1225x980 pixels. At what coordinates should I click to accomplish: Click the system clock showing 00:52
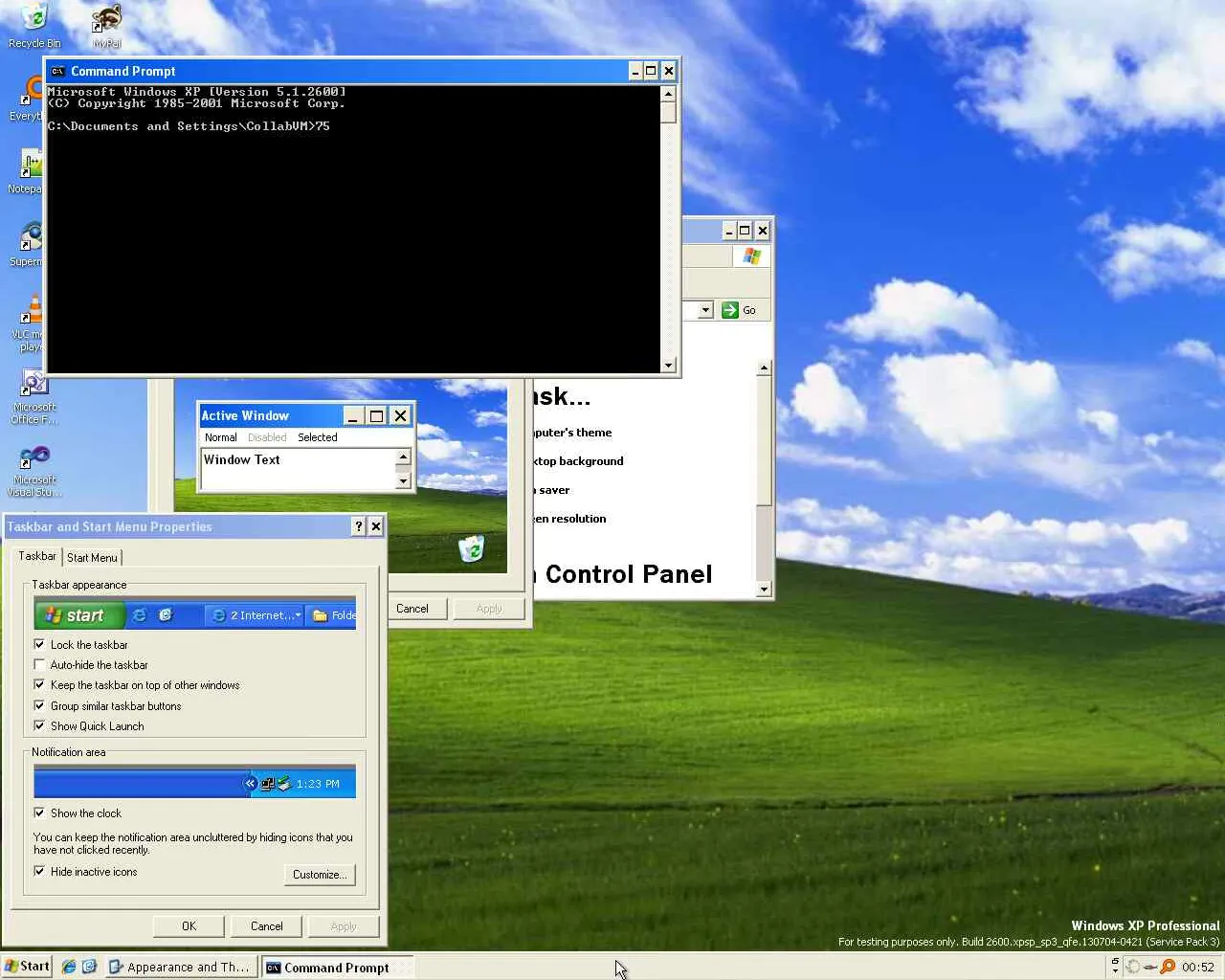pos(1198,967)
